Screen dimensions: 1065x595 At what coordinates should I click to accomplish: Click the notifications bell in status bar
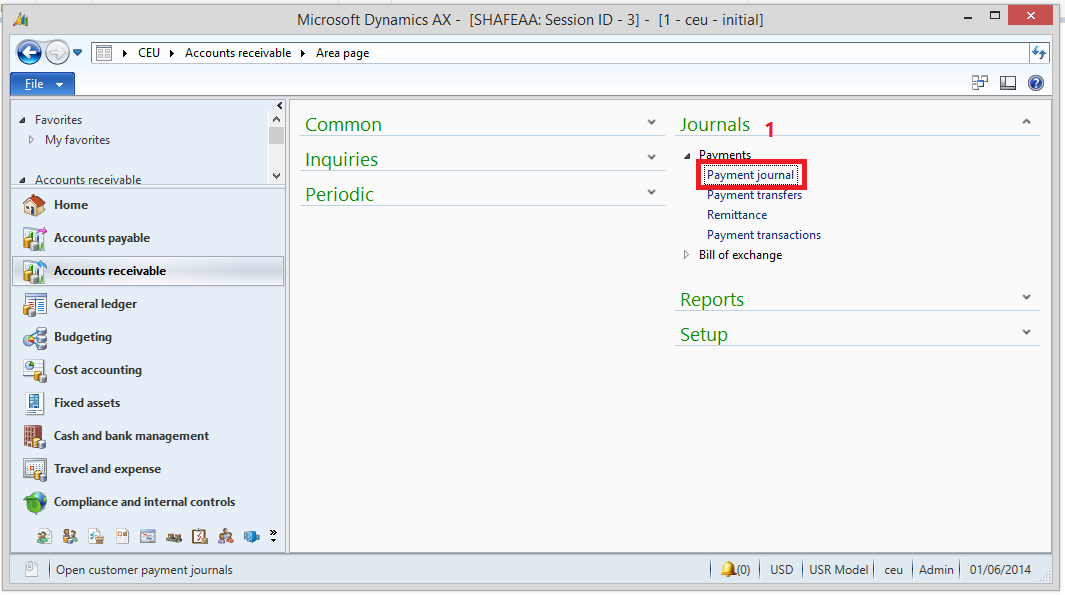[x=727, y=569]
